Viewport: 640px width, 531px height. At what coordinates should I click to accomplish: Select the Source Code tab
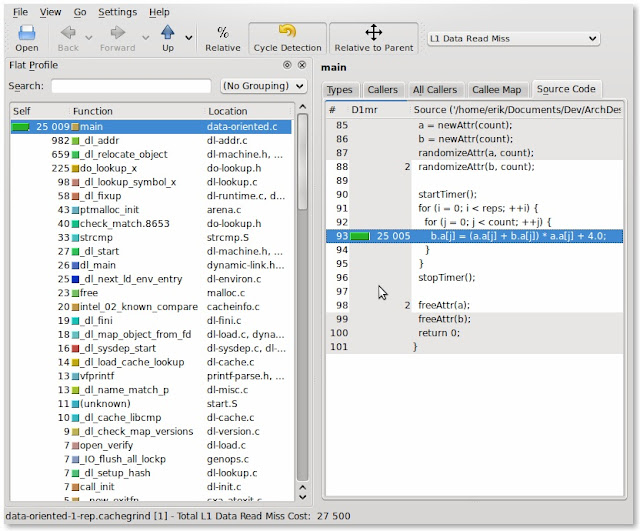(x=566, y=89)
